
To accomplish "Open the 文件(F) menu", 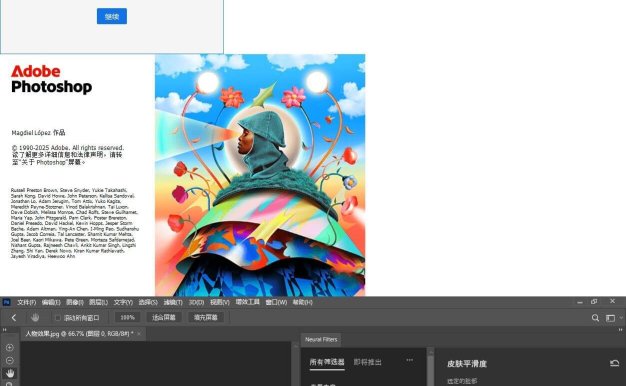I will [x=26, y=302].
